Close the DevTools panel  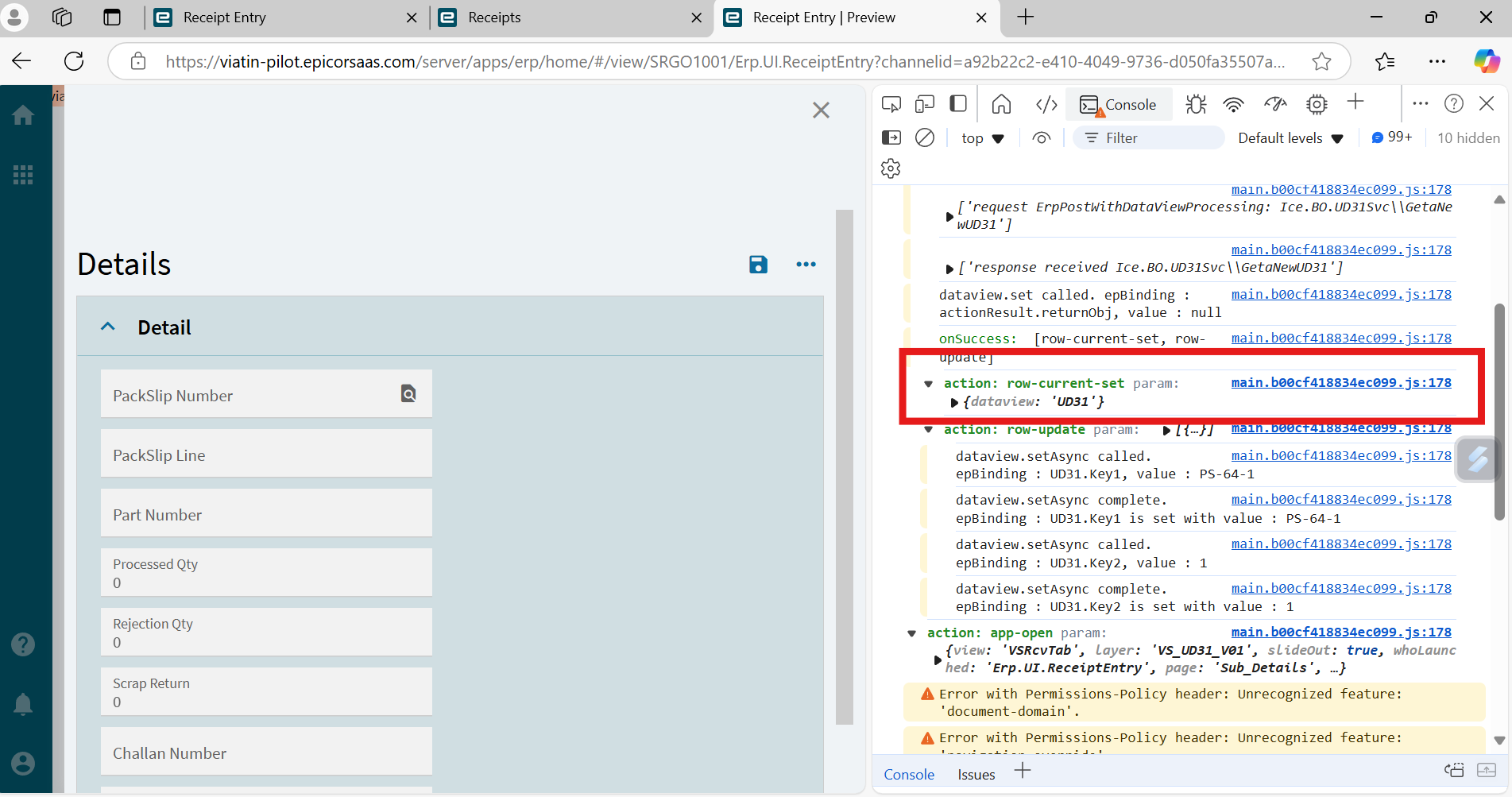(1487, 103)
